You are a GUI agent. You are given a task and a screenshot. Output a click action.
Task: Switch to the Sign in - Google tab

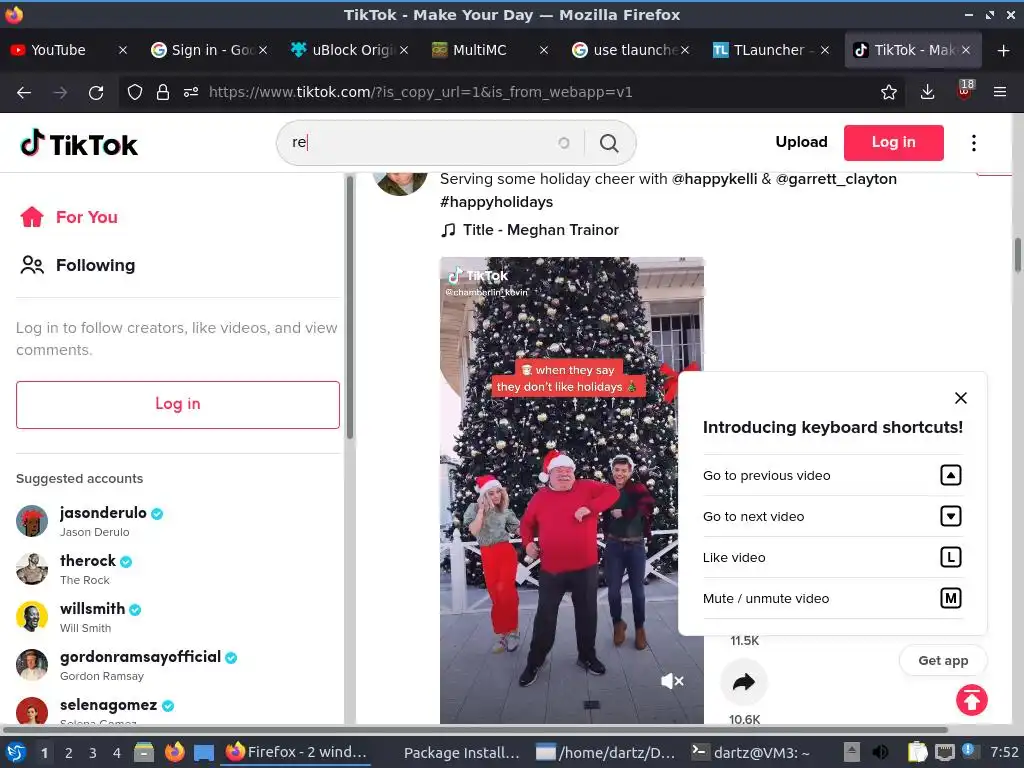(x=202, y=50)
